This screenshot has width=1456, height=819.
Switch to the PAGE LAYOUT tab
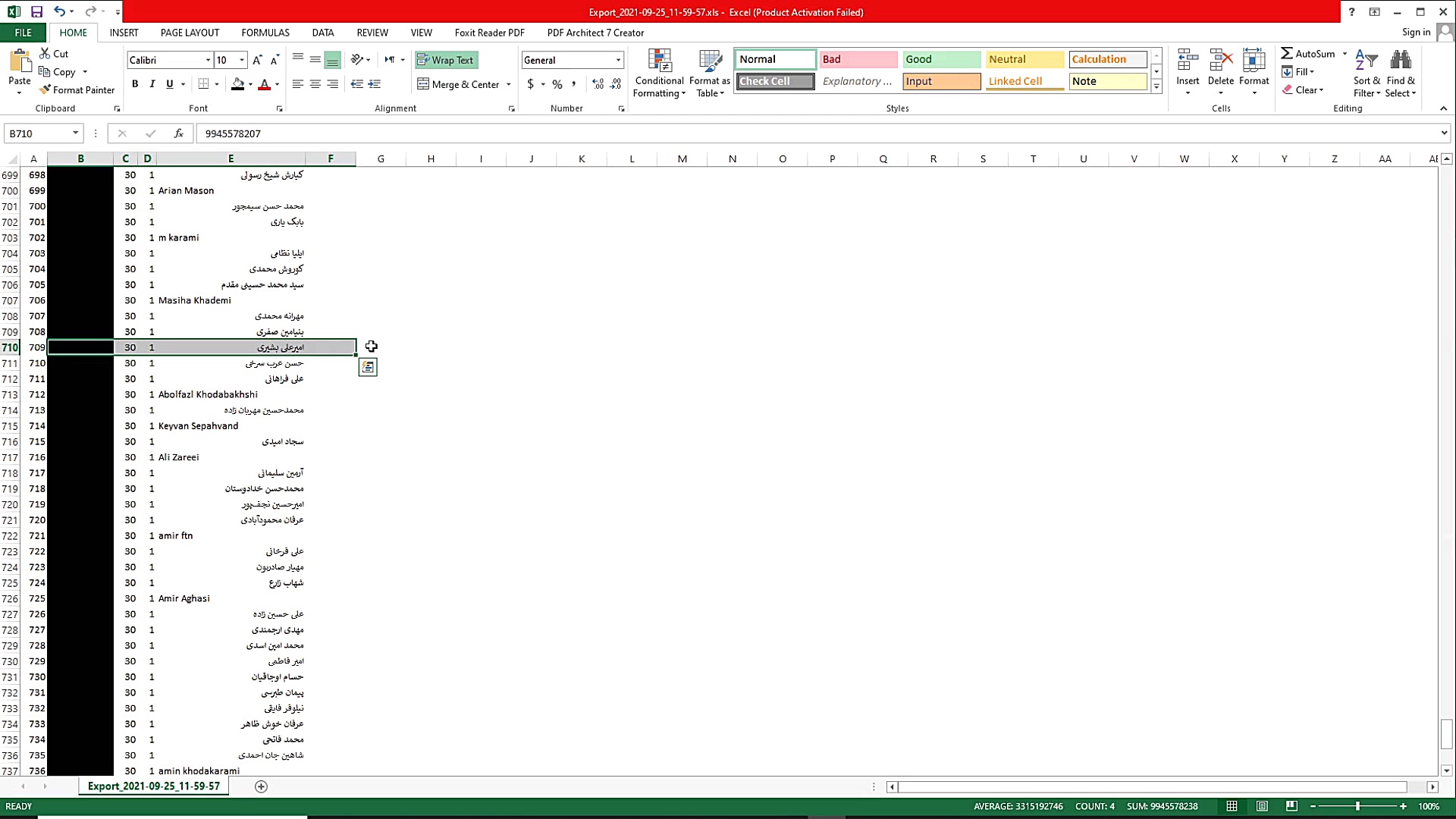[x=190, y=33]
